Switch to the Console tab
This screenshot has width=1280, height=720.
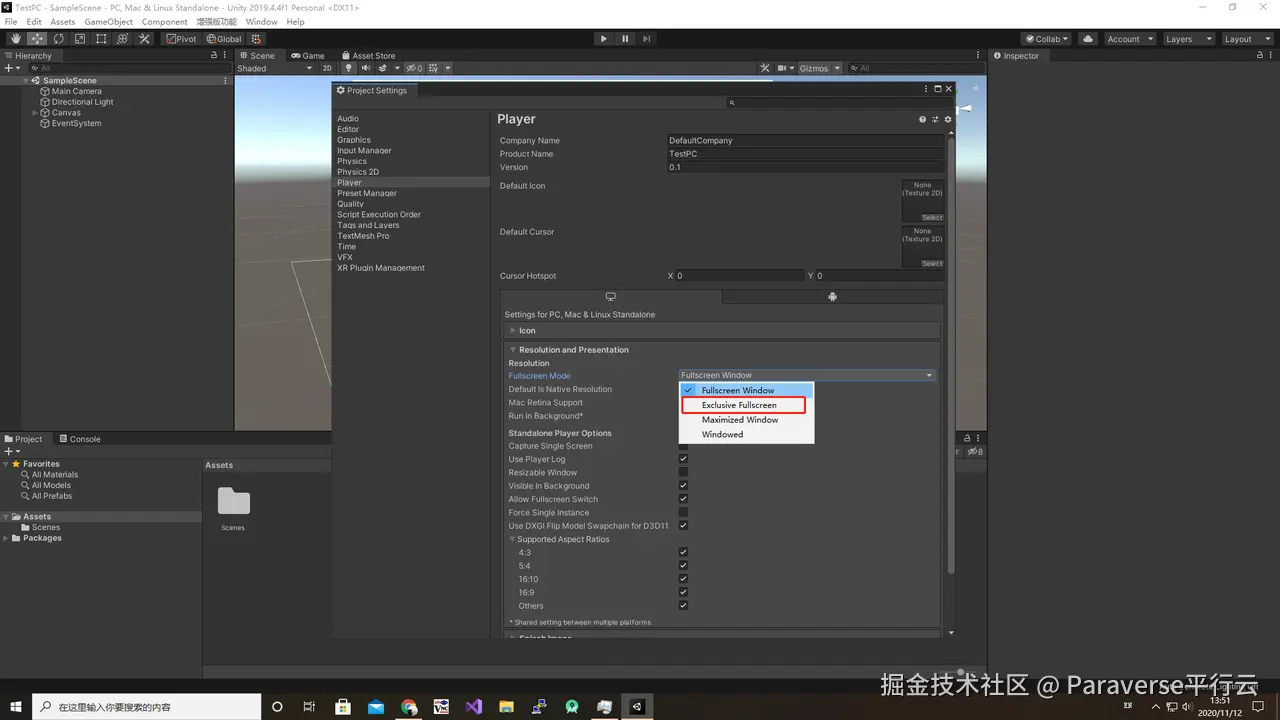(x=80, y=439)
